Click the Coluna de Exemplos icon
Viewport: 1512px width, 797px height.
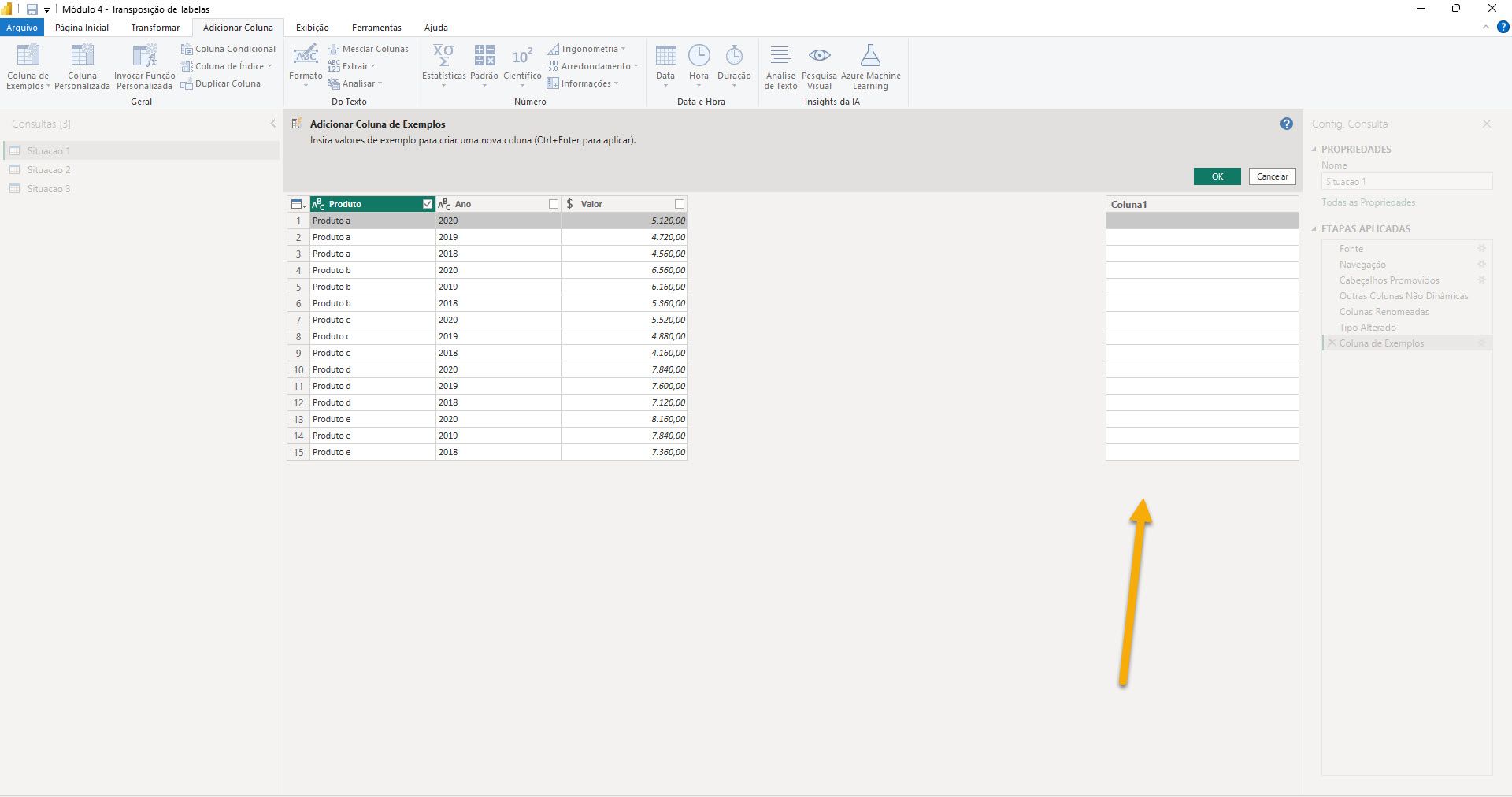click(x=28, y=55)
